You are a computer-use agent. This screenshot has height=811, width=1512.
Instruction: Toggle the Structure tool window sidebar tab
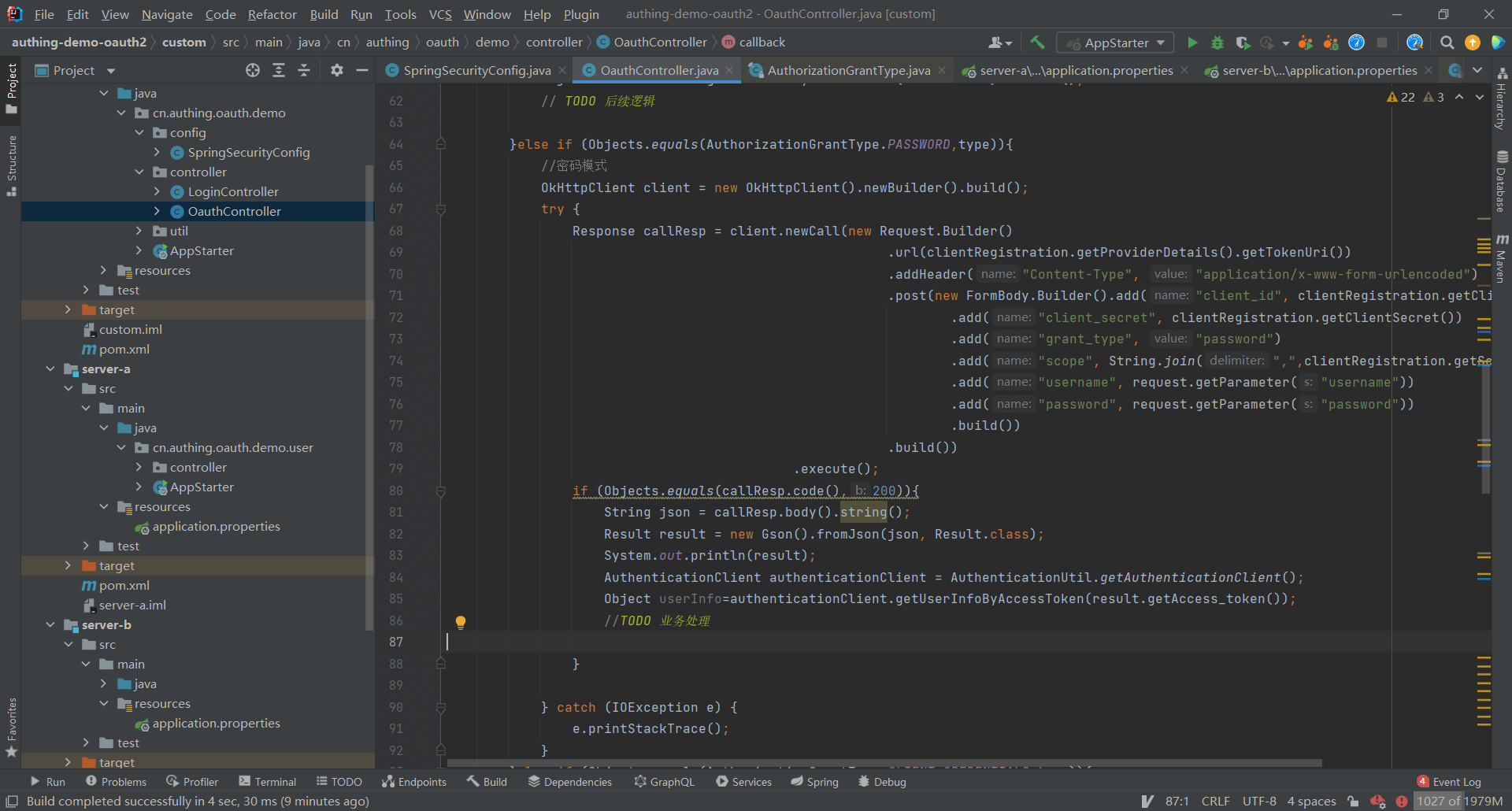click(x=11, y=165)
